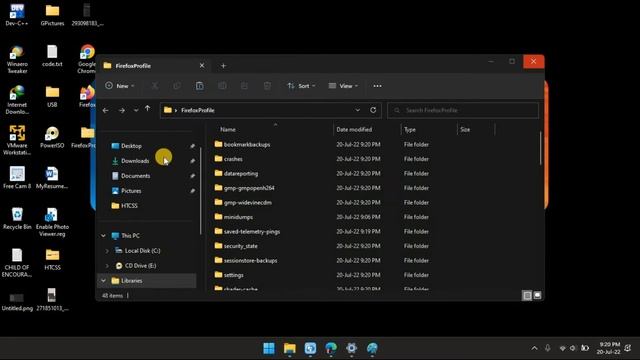Click the Delete trash icon in toolbar
The height and width of the screenshot is (360, 640).
[x=267, y=86]
